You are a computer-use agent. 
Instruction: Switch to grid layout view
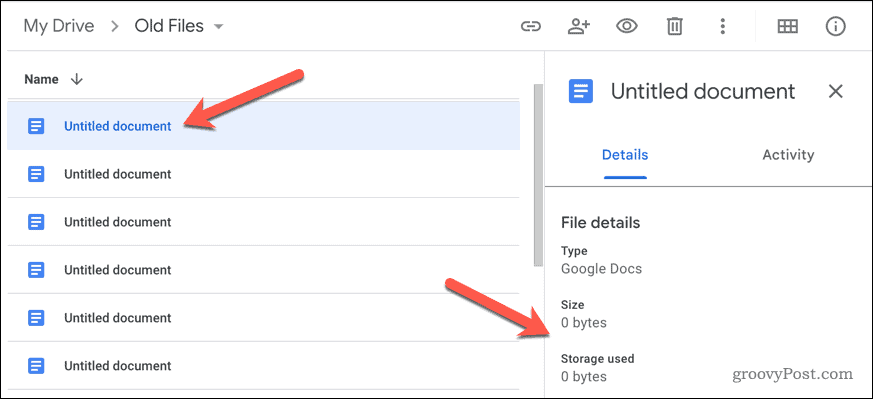(788, 26)
